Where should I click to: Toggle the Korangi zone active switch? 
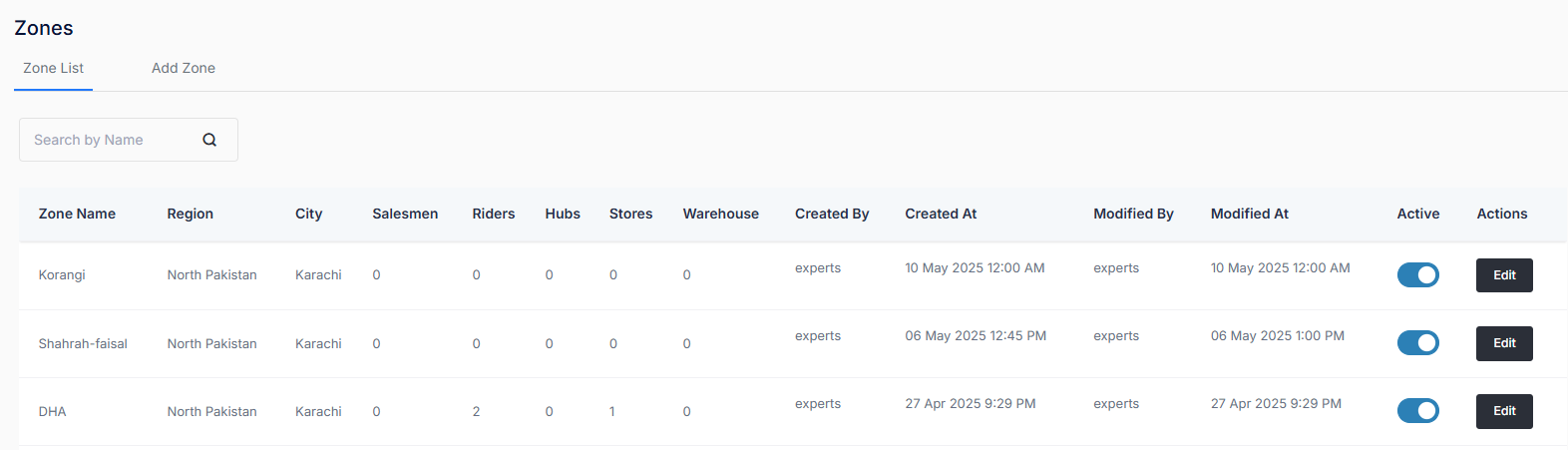tap(1417, 275)
